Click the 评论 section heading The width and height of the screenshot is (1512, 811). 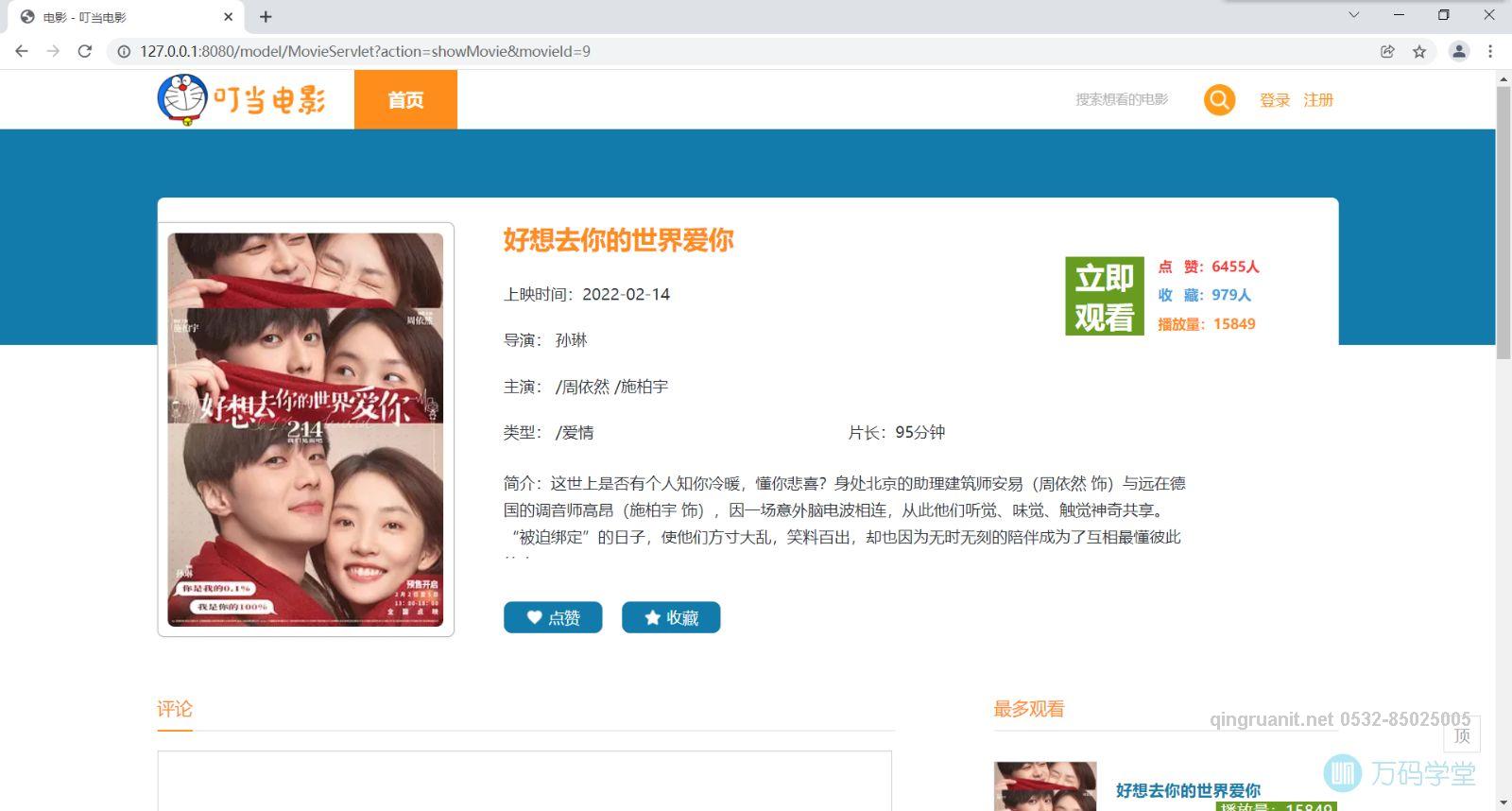175,709
